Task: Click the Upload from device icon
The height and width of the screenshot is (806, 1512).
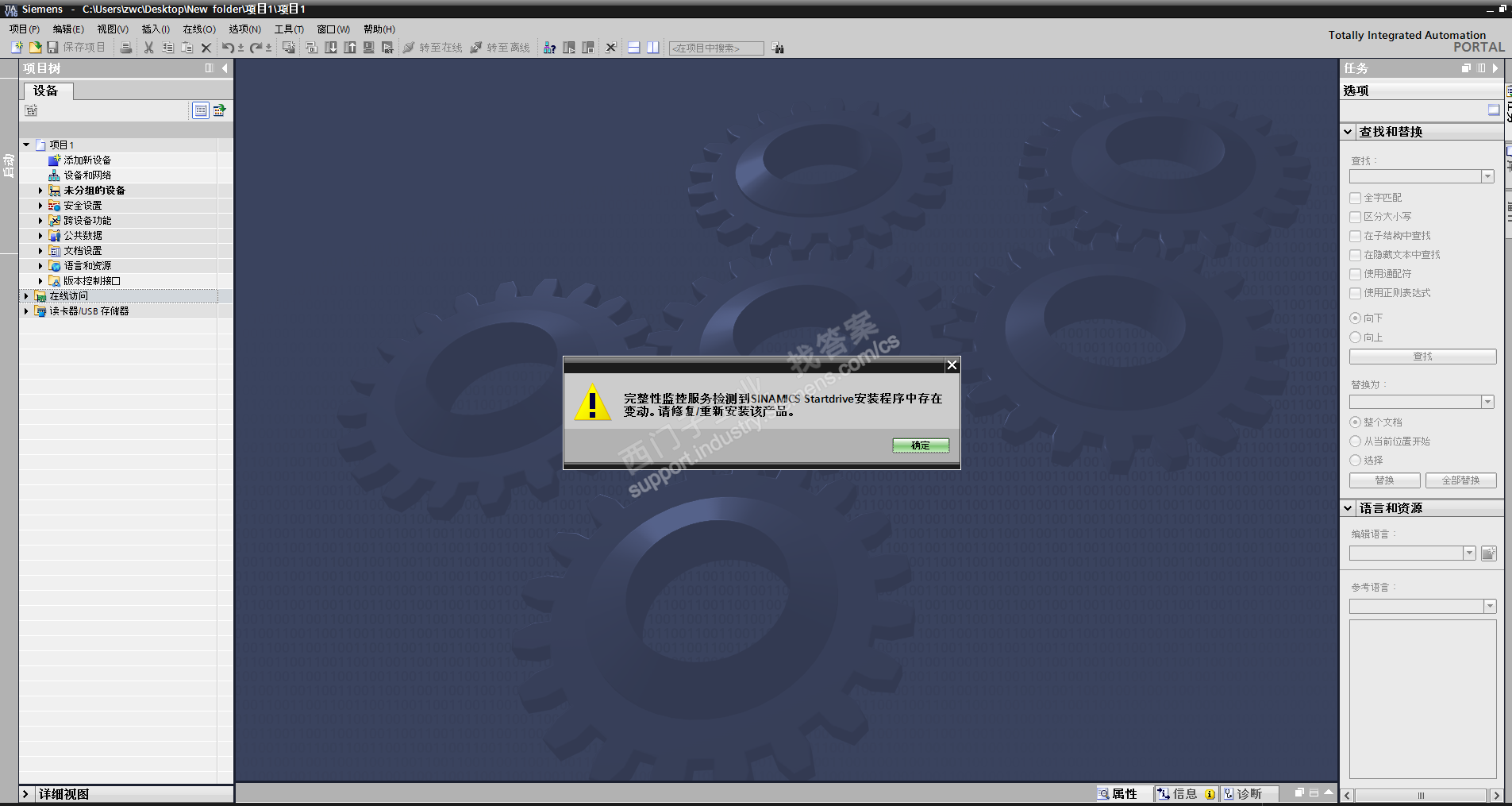Action: point(350,48)
